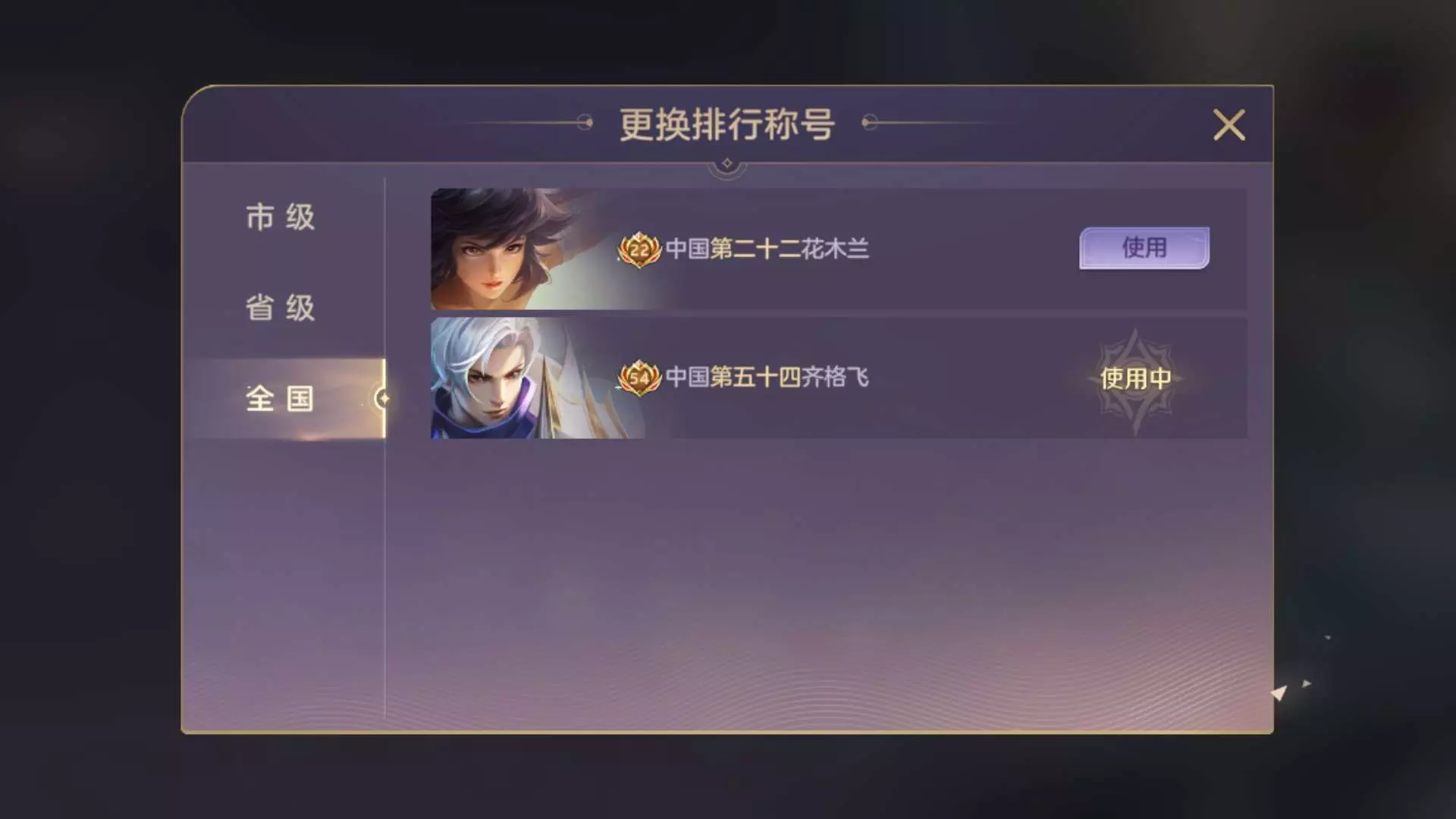Select the 中国第二十二花木兰 title text

pos(767,249)
